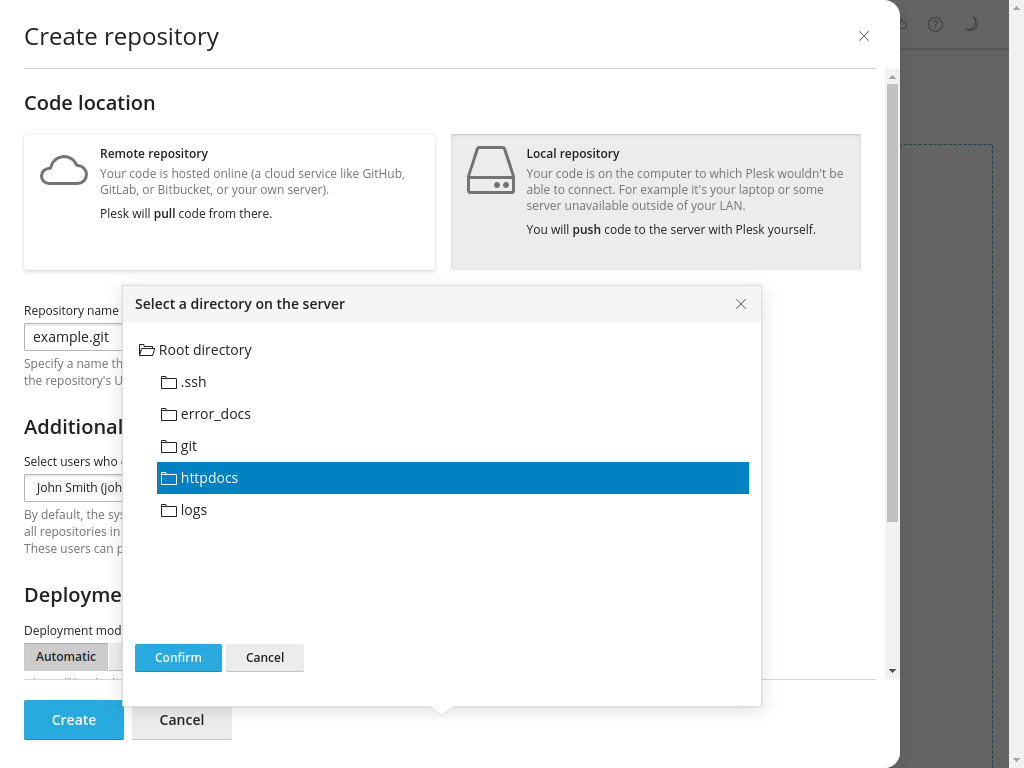Cancel the directory selection popup

click(x=265, y=657)
